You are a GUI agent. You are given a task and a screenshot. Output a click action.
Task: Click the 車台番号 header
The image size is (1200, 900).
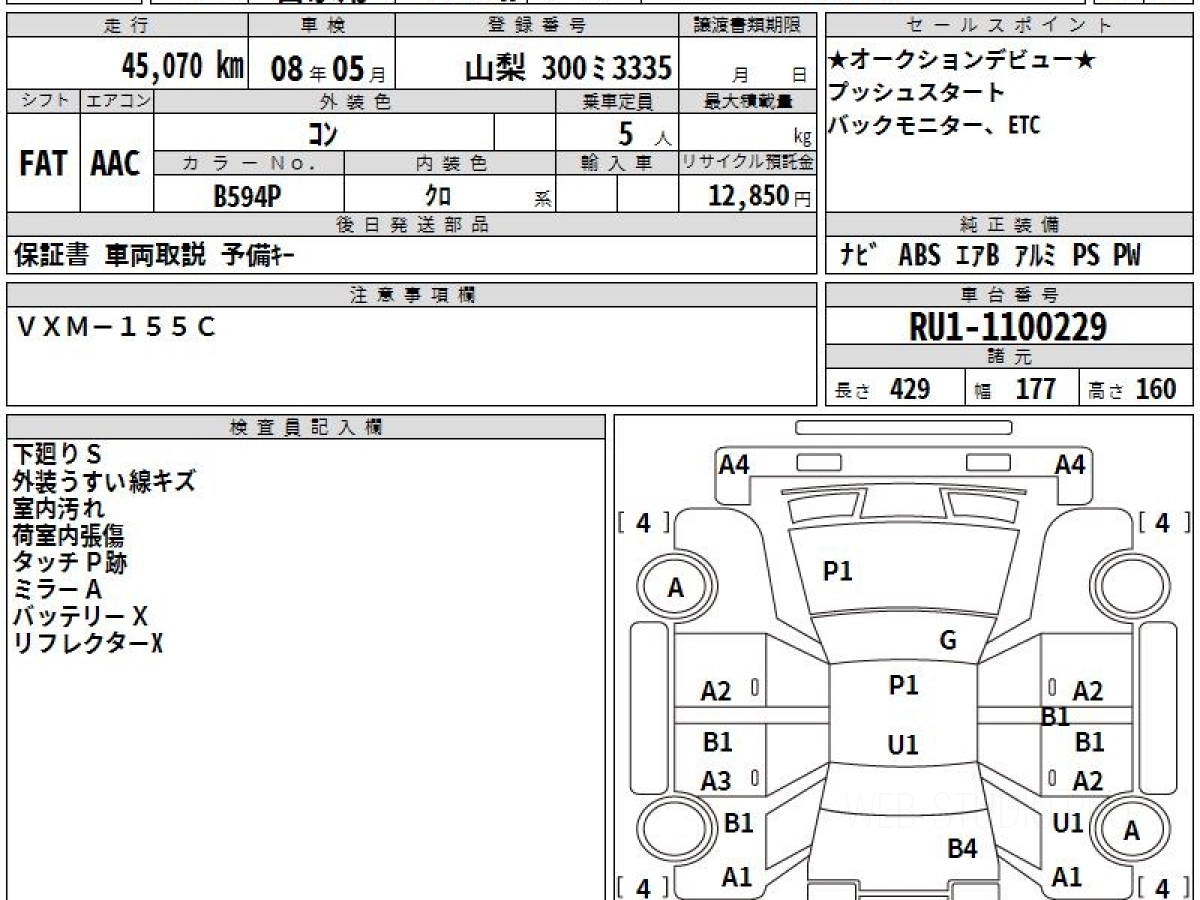[x=1009, y=295]
